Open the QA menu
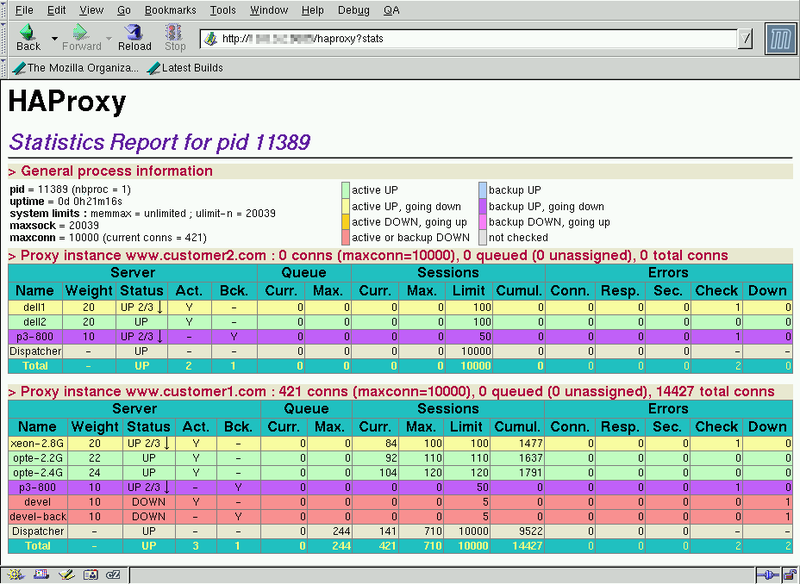The height and width of the screenshot is (584, 800). 391,10
